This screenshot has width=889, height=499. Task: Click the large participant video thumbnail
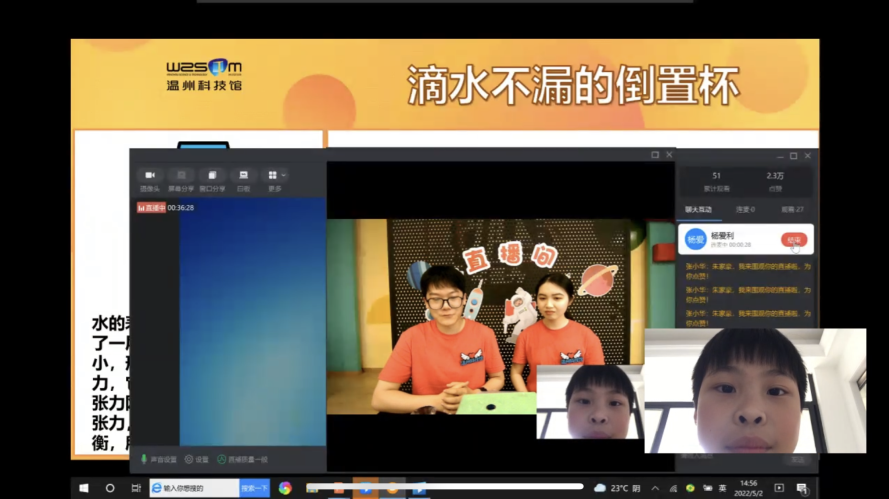coord(753,390)
